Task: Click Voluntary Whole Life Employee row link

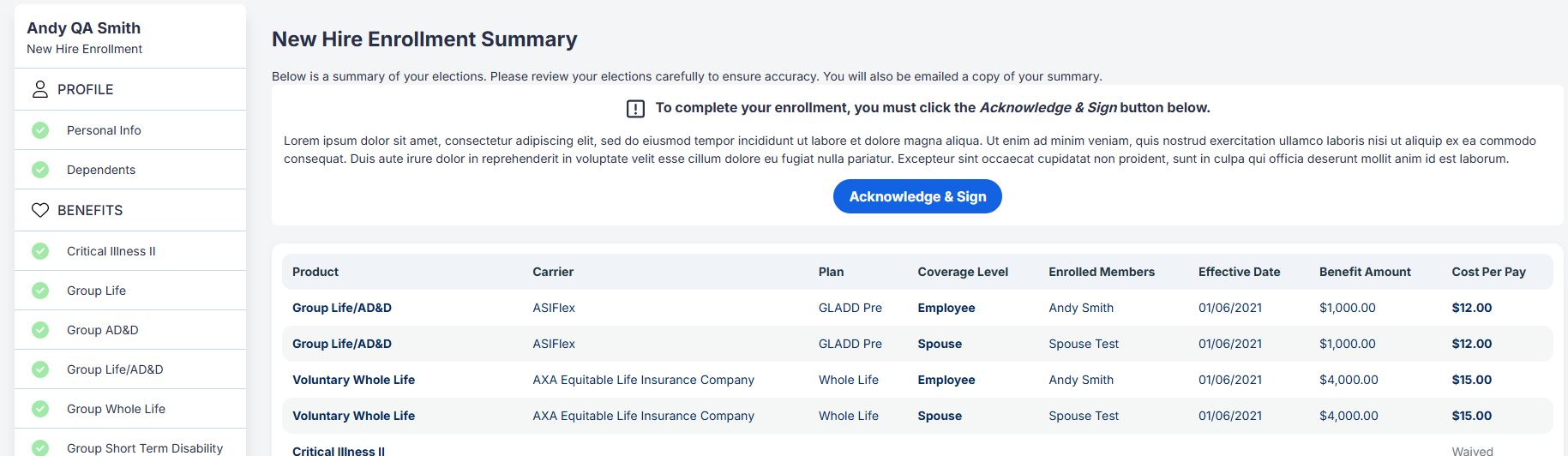Action: click(x=353, y=380)
